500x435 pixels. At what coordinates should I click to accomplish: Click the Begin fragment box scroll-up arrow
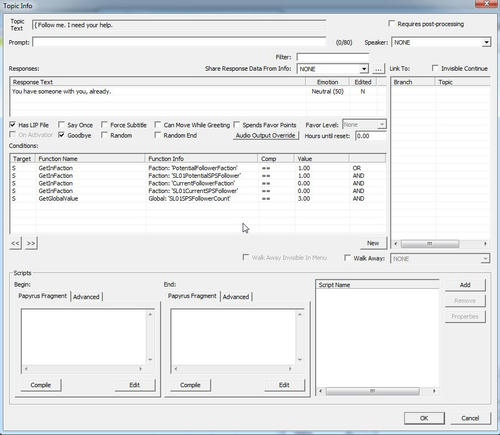(x=150, y=314)
